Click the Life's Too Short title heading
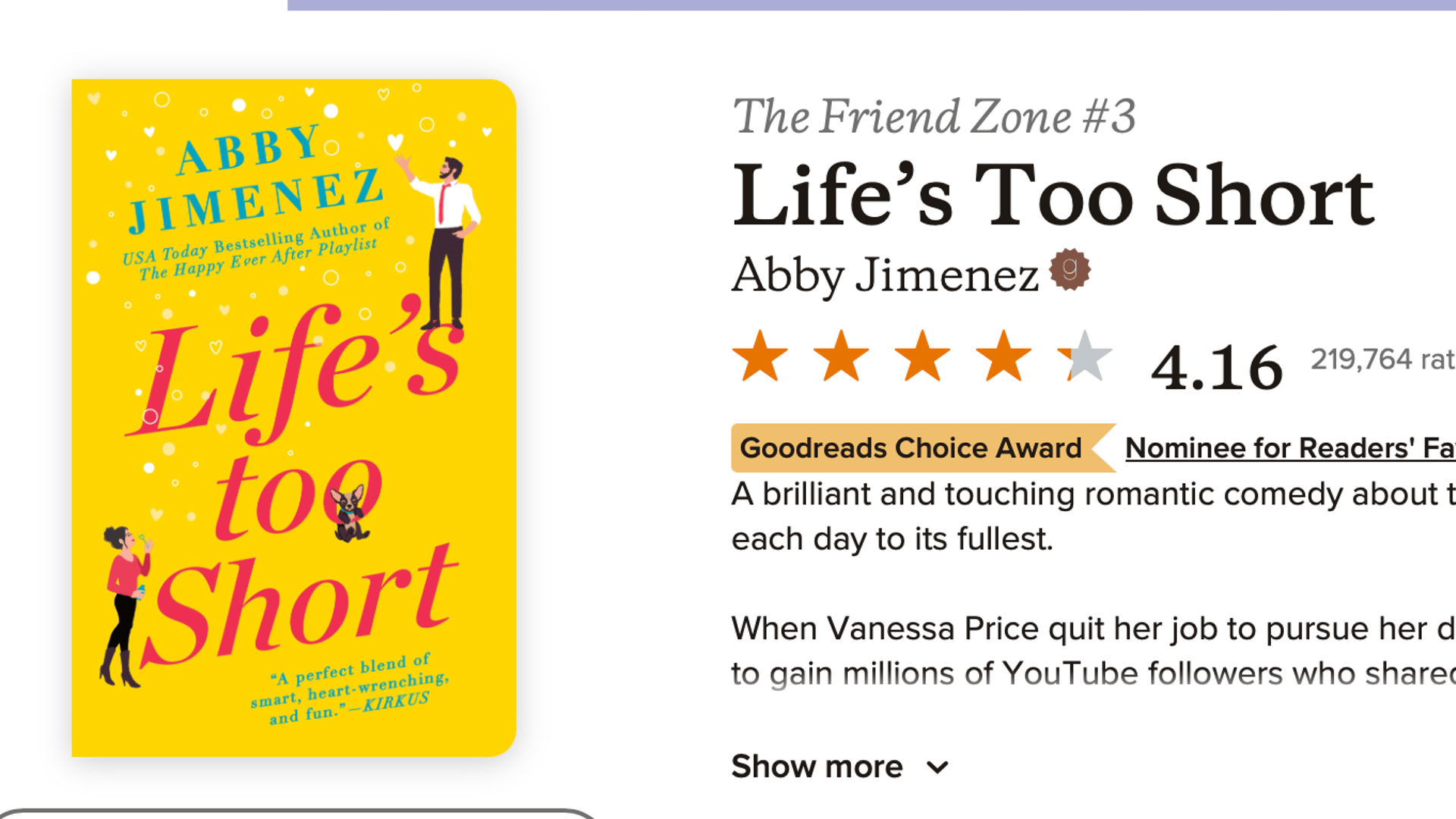The image size is (1456, 819). pyautogui.click(x=1053, y=196)
